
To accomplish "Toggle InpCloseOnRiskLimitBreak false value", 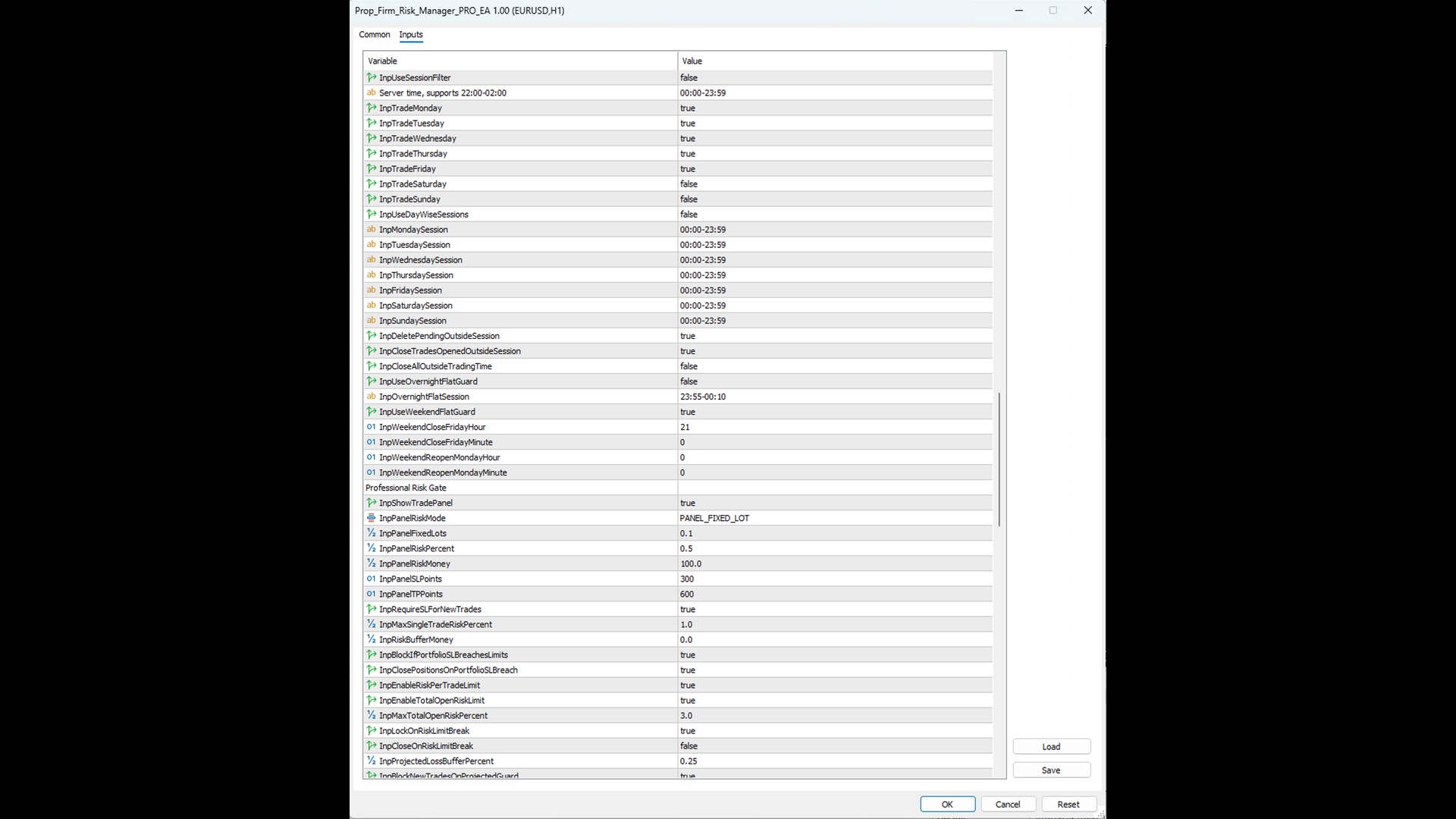I will tap(835, 745).
